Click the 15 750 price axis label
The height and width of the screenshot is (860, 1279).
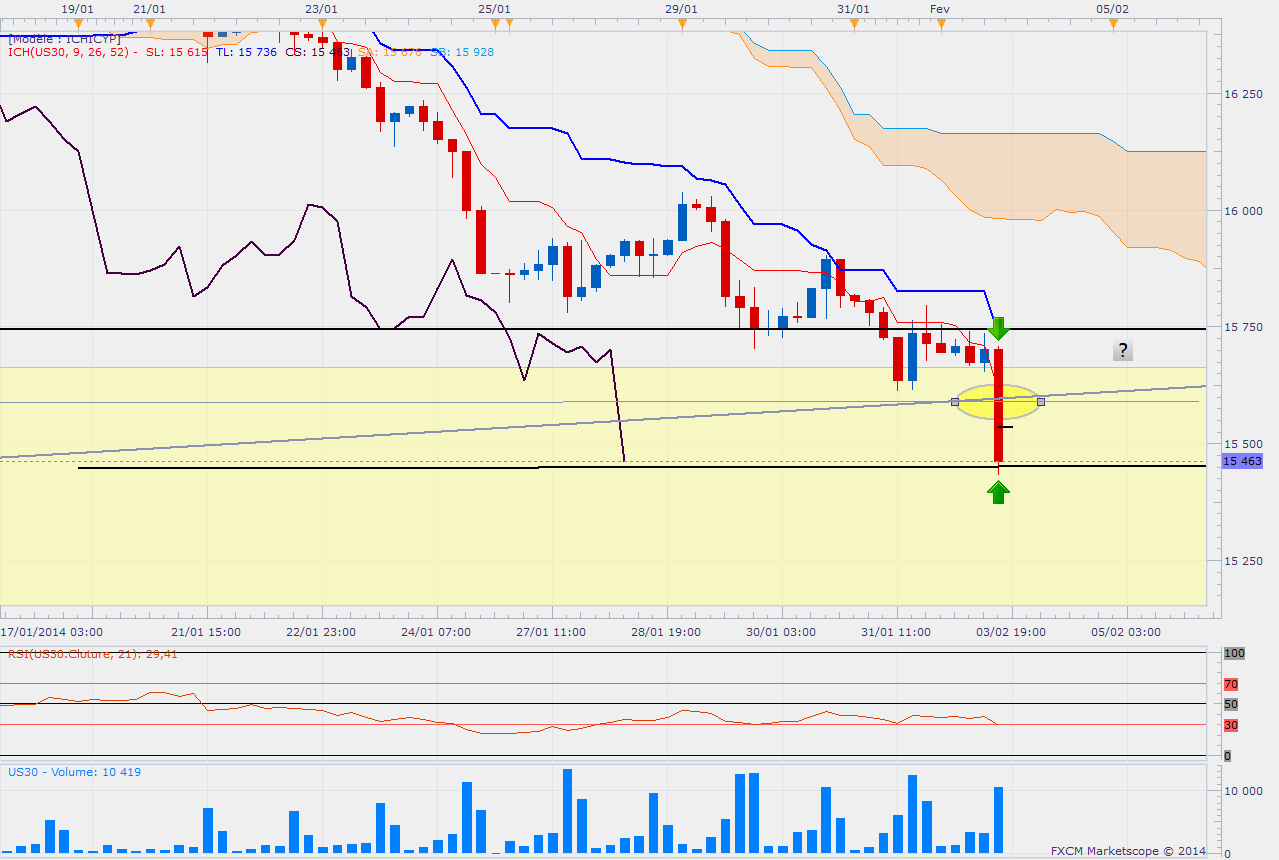[1243, 327]
